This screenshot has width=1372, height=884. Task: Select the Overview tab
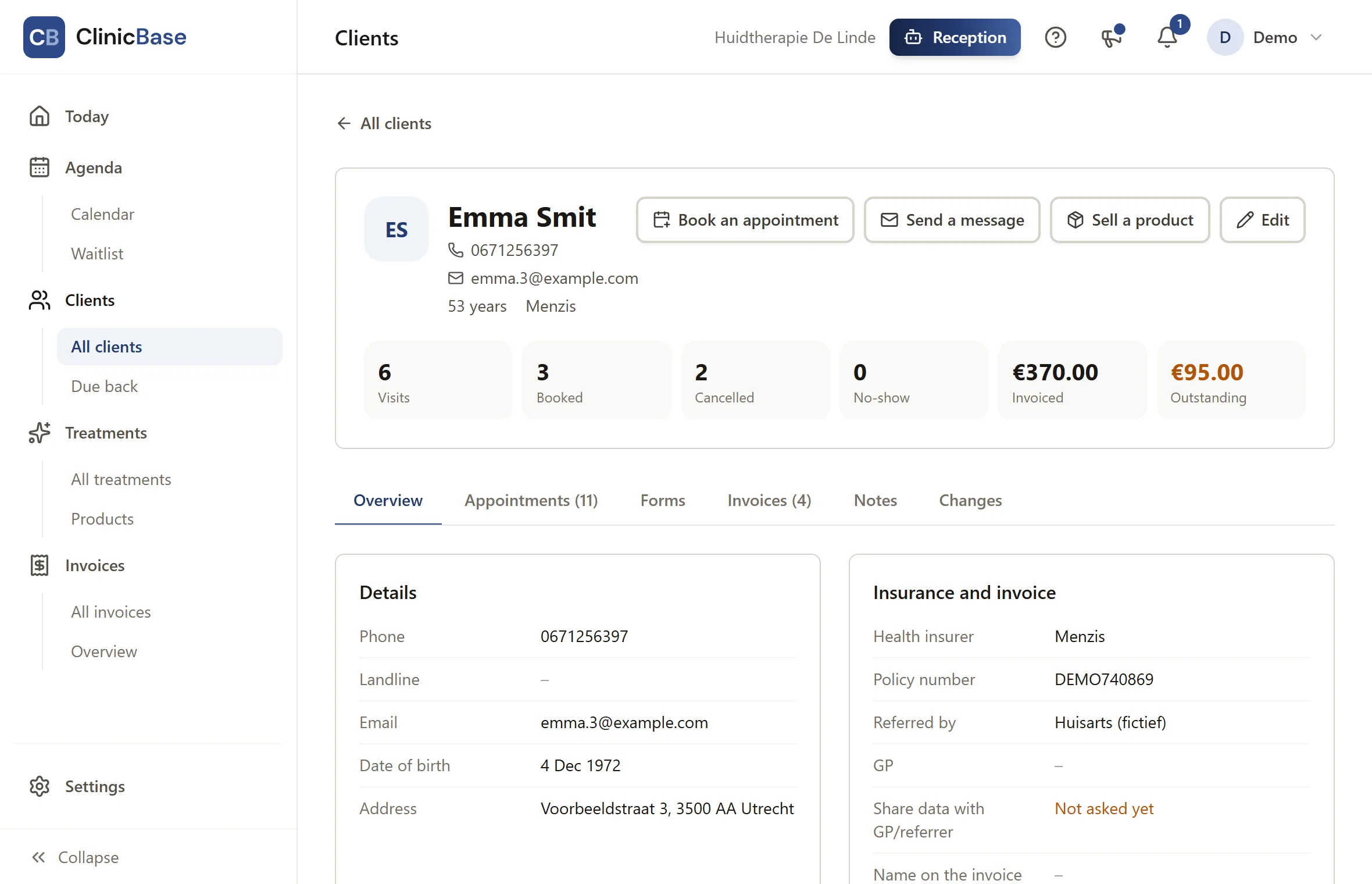click(388, 500)
